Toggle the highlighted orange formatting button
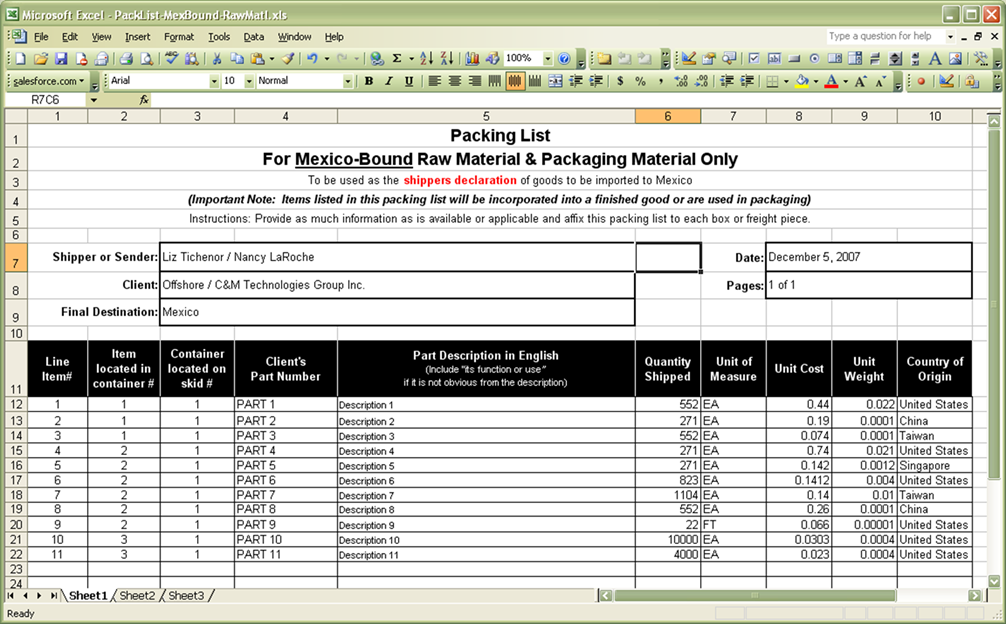 (515, 81)
